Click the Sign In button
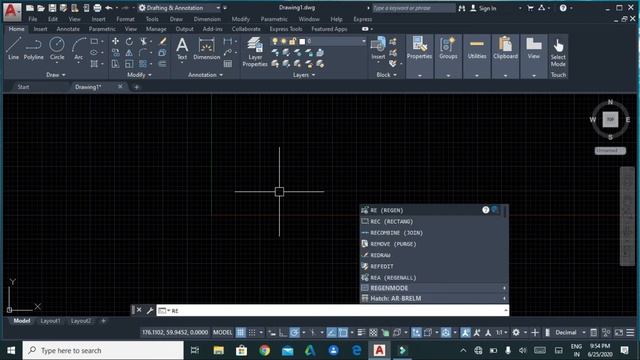The image size is (640, 360). point(483,8)
